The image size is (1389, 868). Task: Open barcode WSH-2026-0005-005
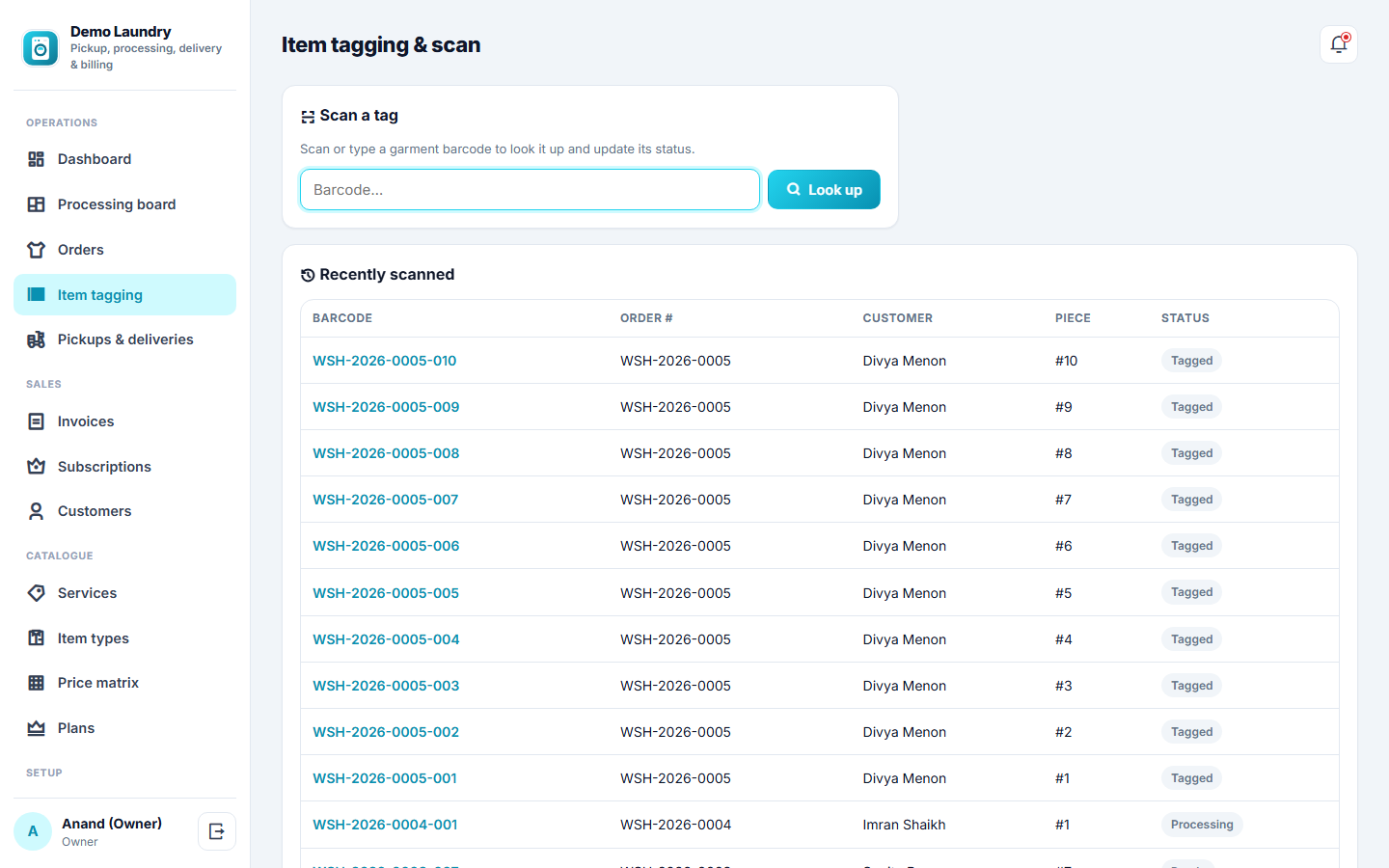386,593
